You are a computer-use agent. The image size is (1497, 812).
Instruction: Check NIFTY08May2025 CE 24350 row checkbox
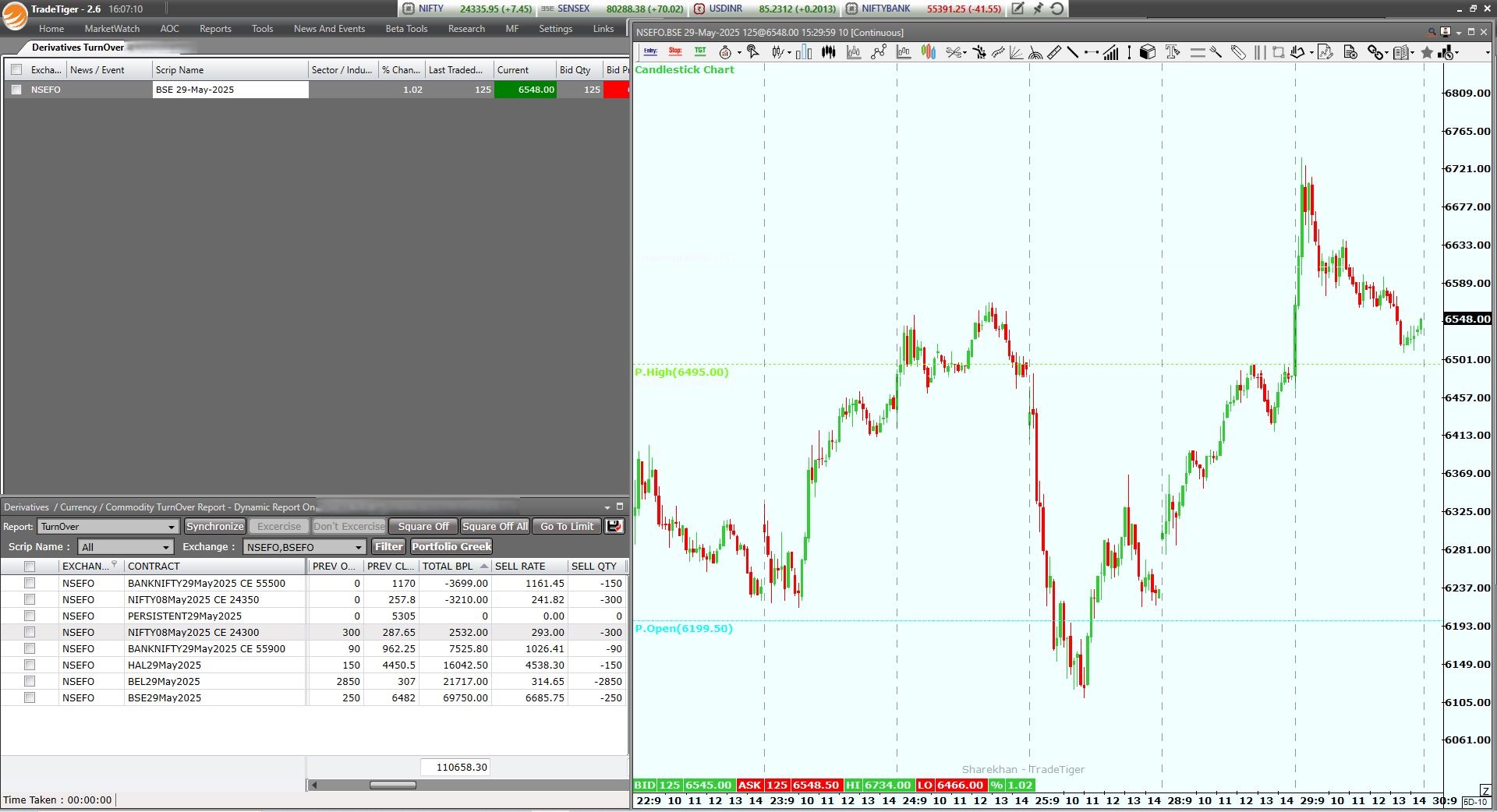coord(30,599)
